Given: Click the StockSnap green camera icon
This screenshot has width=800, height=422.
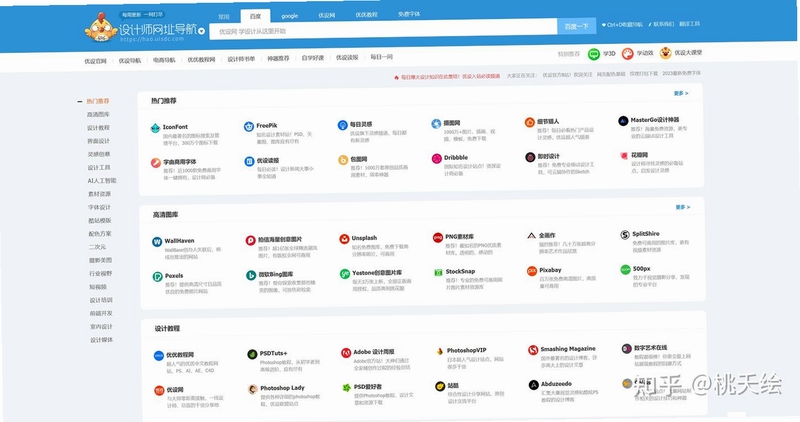Looking at the screenshot, I should point(438,272).
